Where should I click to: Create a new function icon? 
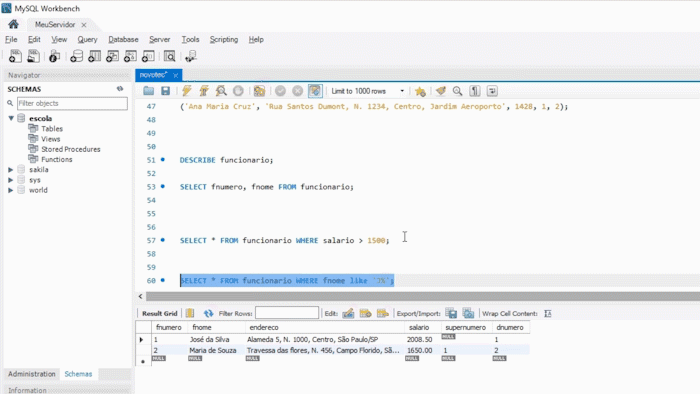[x=148, y=56]
